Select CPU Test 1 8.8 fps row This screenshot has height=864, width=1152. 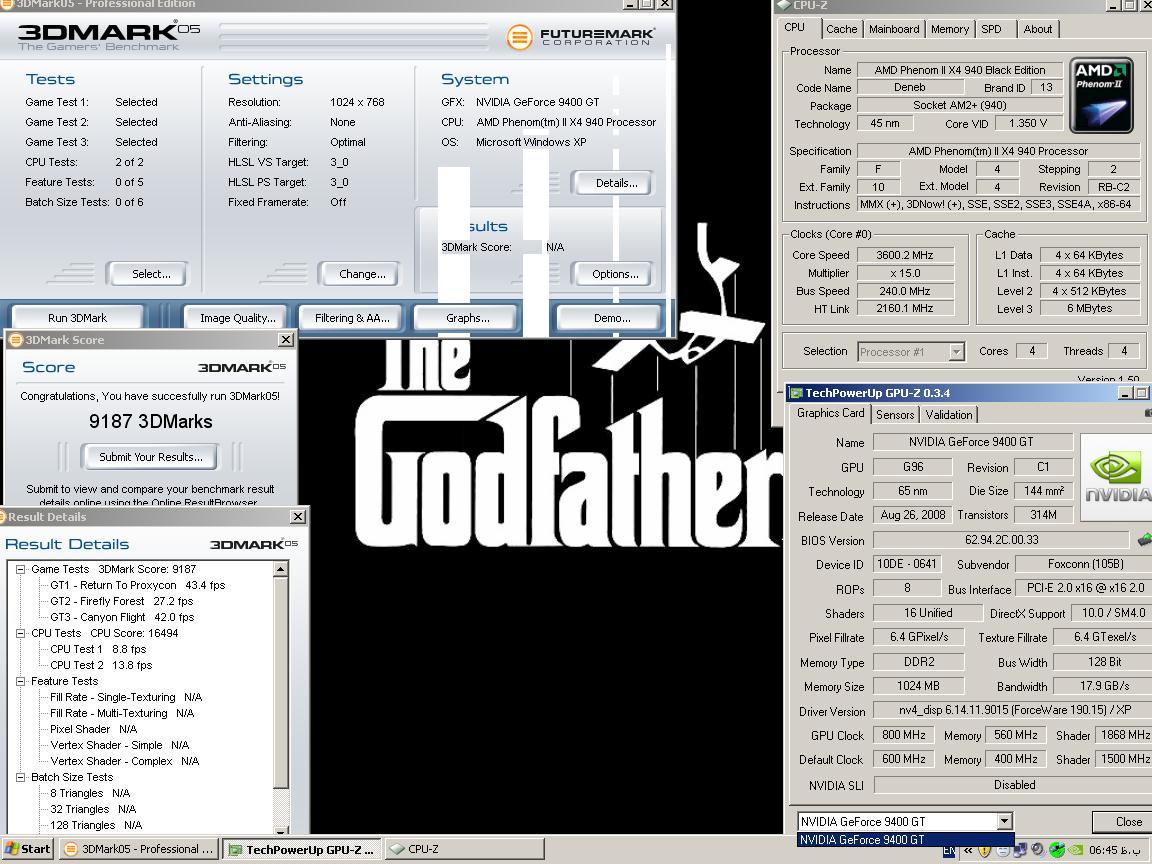click(x=98, y=649)
